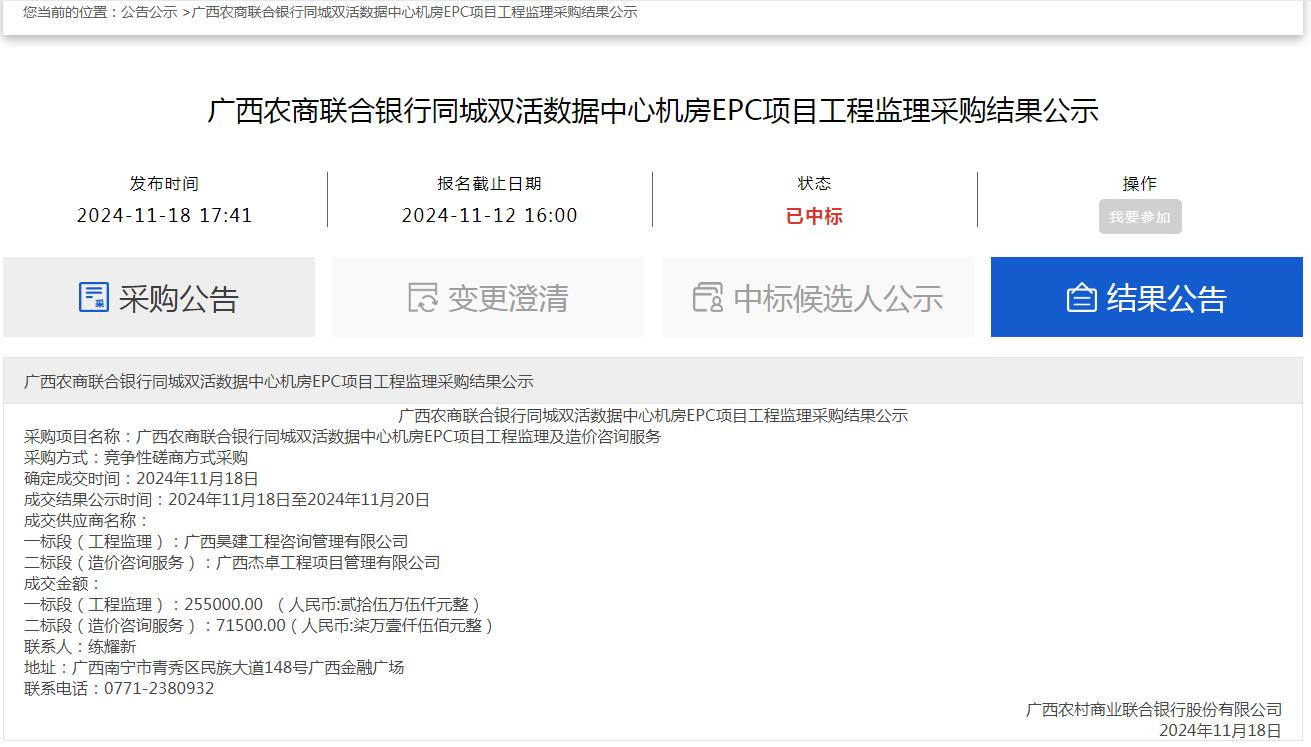Click the 成交金额： label
This screenshot has width=1311, height=747.
[x=63, y=583]
